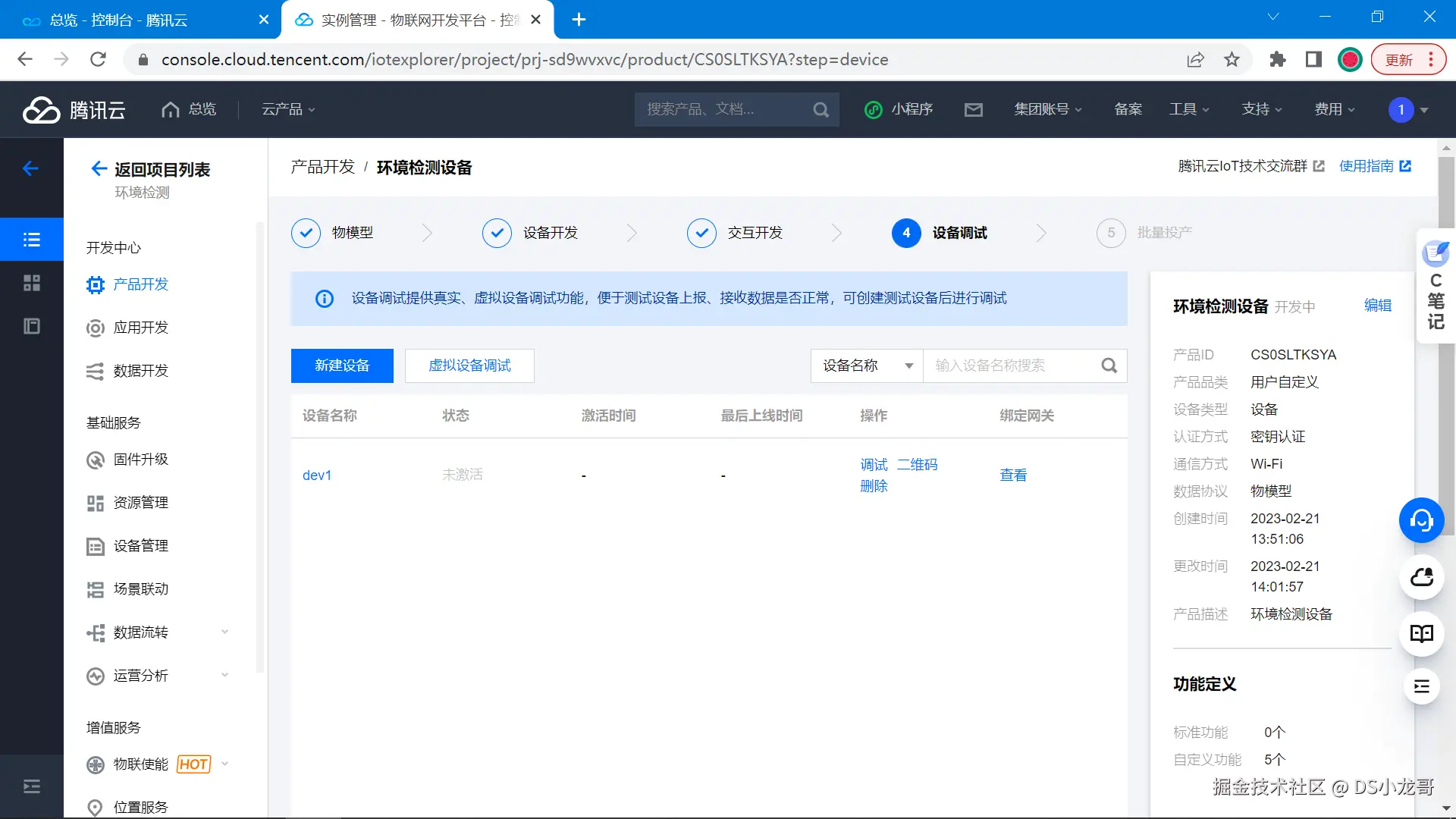
Task: Open the 云产品 dropdown menu
Action: coord(288,109)
